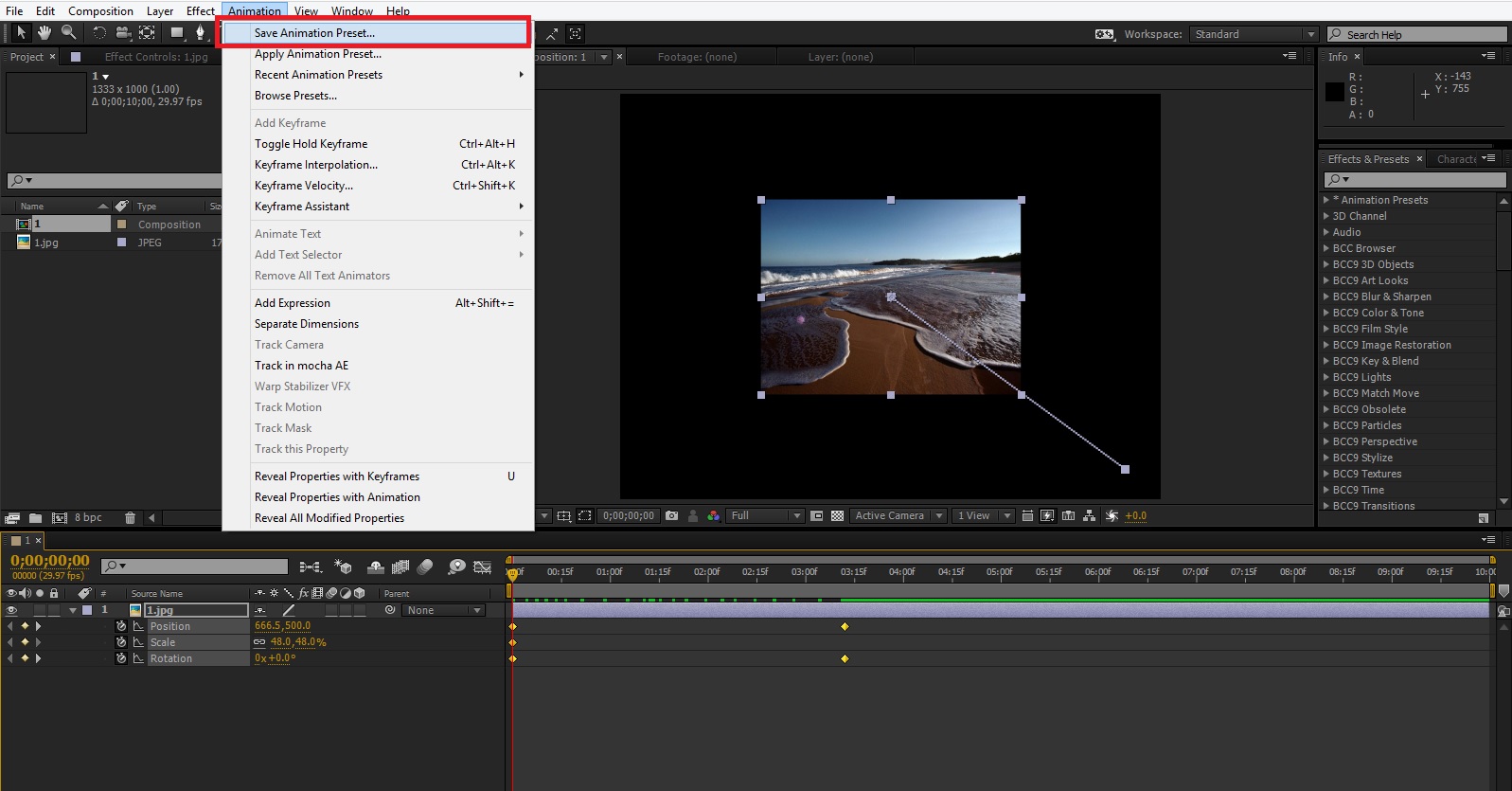This screenshot has width=1512, height=791.
Task: Click the Brainstorm icon in timeline
Action: coord(456,566)
